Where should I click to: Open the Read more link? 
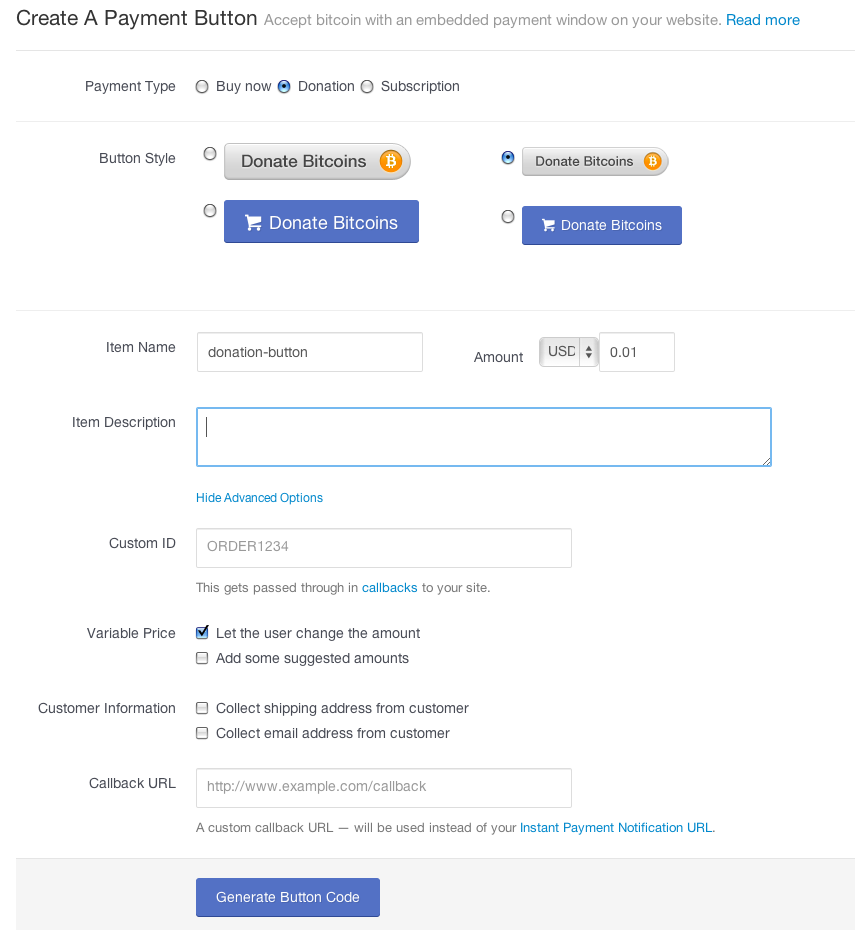(763, 20)
